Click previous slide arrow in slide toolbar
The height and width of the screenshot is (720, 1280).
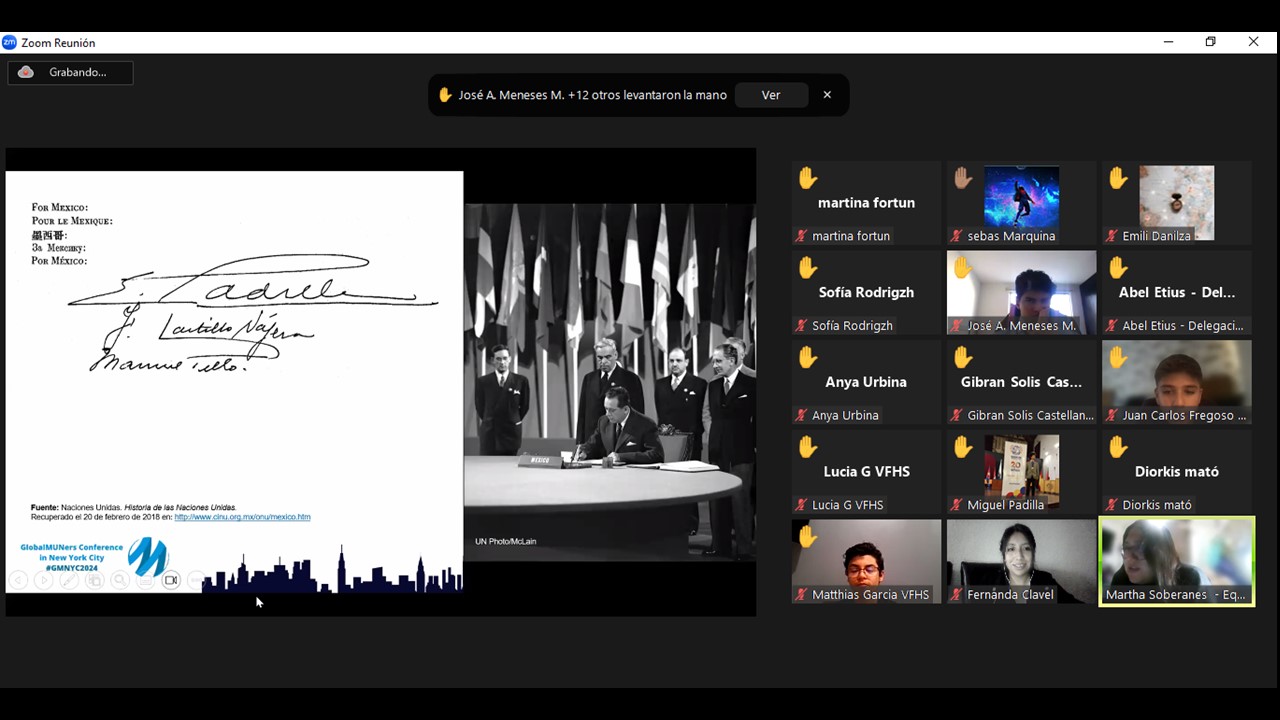tap(18, 580)
